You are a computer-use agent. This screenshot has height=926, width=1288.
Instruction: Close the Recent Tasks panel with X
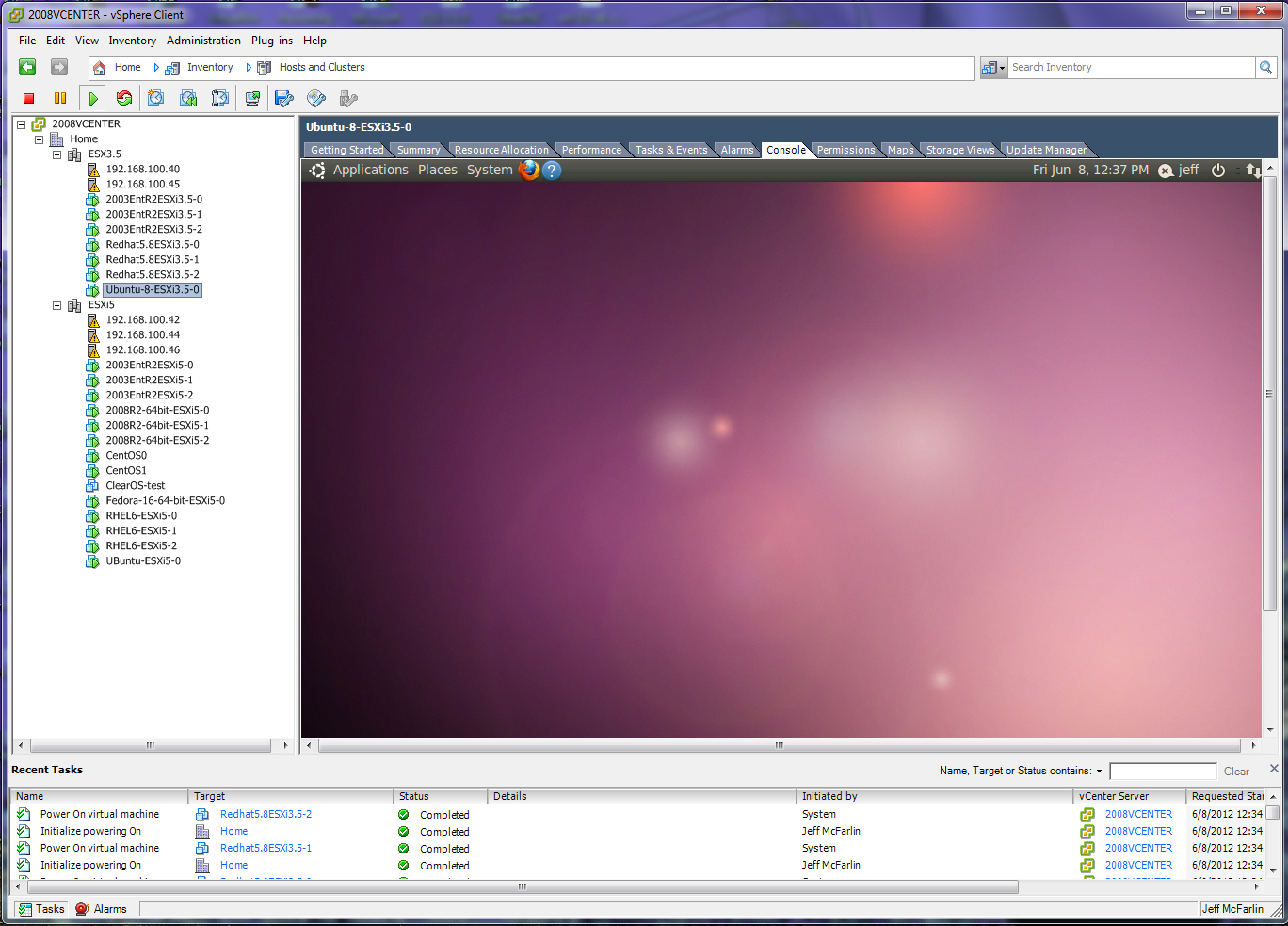[1274, 769]
